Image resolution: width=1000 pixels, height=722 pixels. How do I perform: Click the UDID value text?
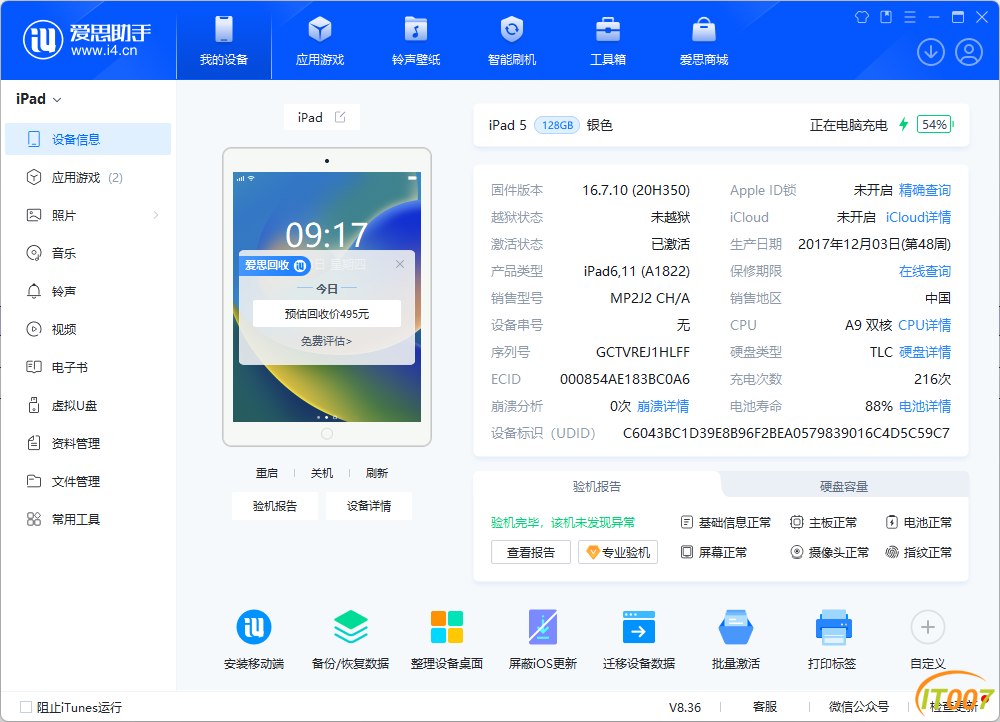(x=786, y=433)
